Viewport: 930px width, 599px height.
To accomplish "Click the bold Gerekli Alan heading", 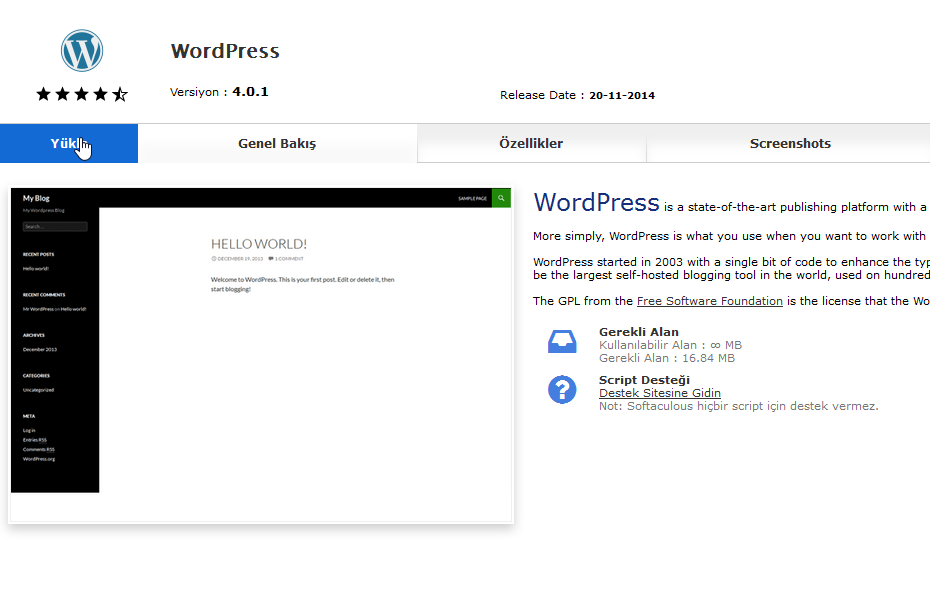I will [x=639, y=332].
